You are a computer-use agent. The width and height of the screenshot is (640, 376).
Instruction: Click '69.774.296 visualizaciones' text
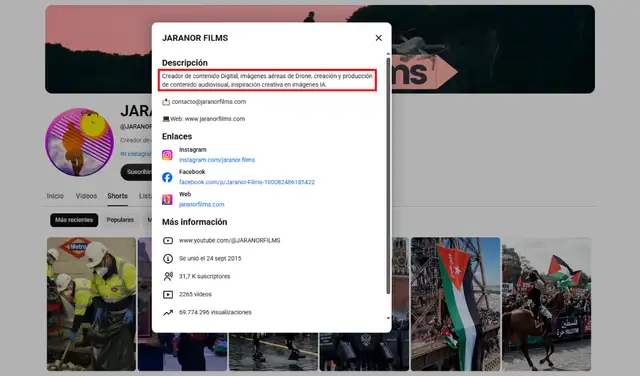coord(215,312)
